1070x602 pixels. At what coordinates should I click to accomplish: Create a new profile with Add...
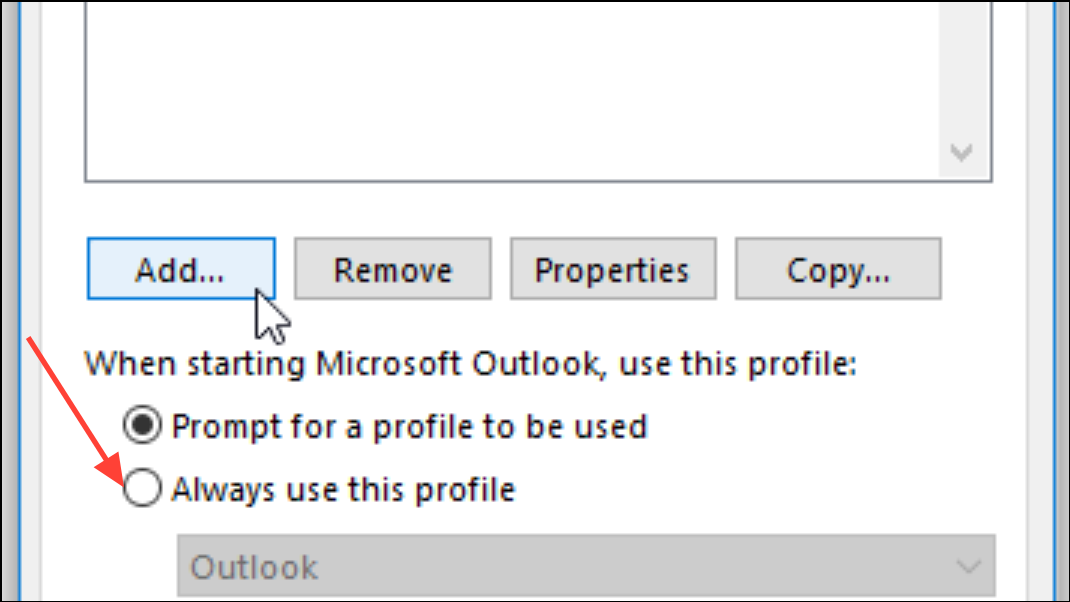(181, 269)
